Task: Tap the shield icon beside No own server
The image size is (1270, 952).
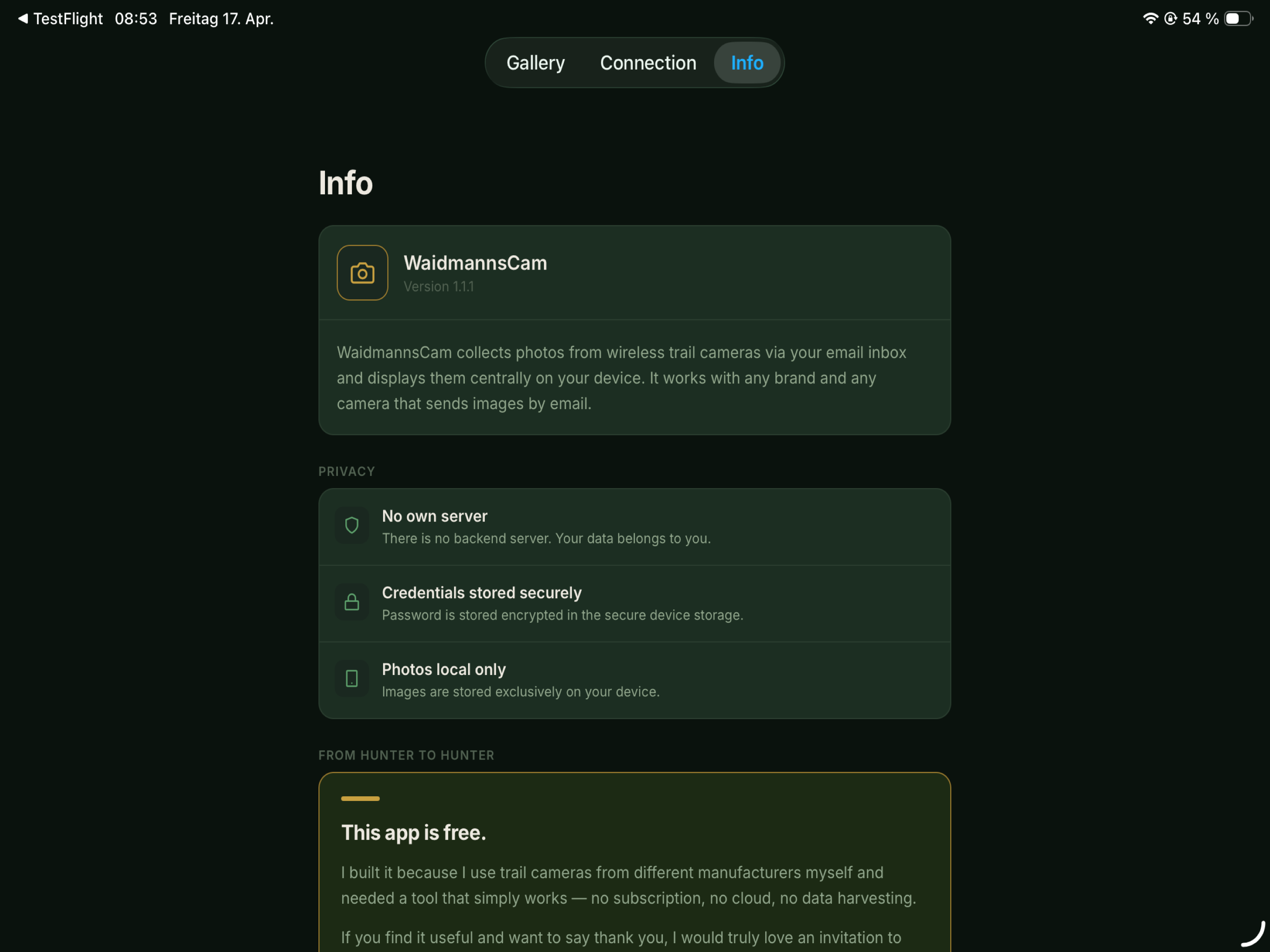Action: 351,525
